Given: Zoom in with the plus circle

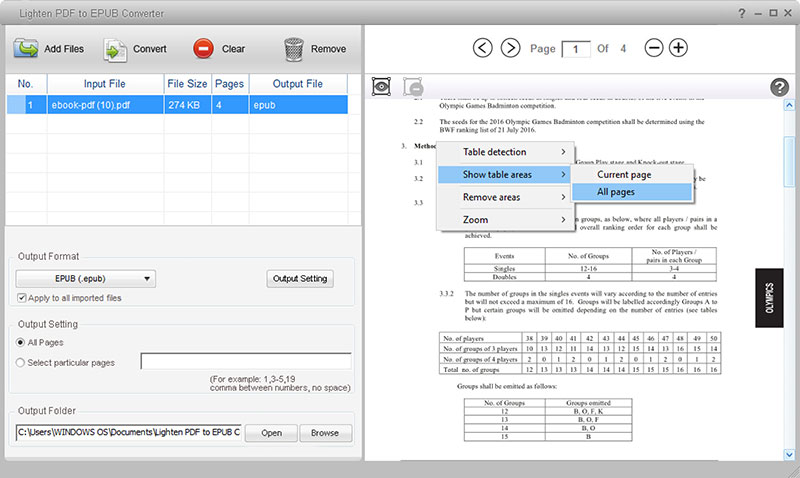Looking at the screenshot, I should pyautogui.click(x=678, y=48).
